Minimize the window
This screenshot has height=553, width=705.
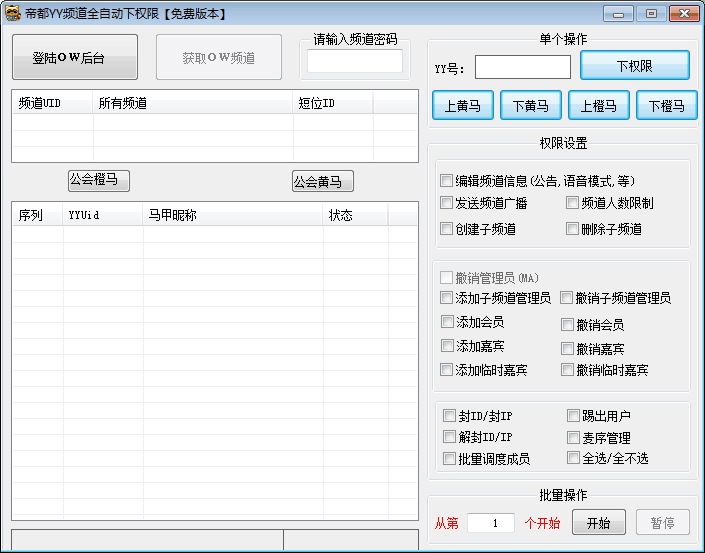pos(618,14)
